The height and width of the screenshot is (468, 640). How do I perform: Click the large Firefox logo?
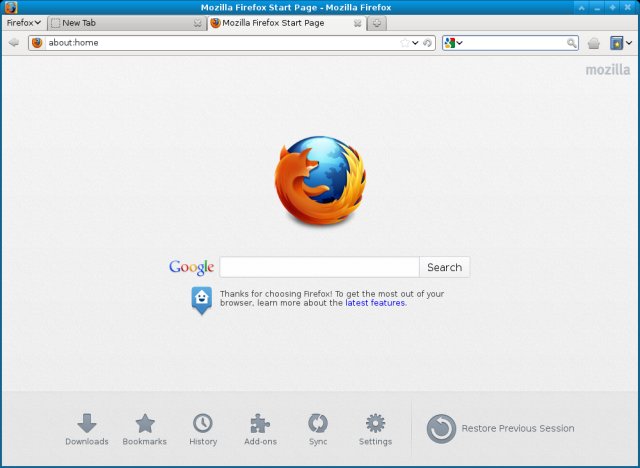coord(320,180)
